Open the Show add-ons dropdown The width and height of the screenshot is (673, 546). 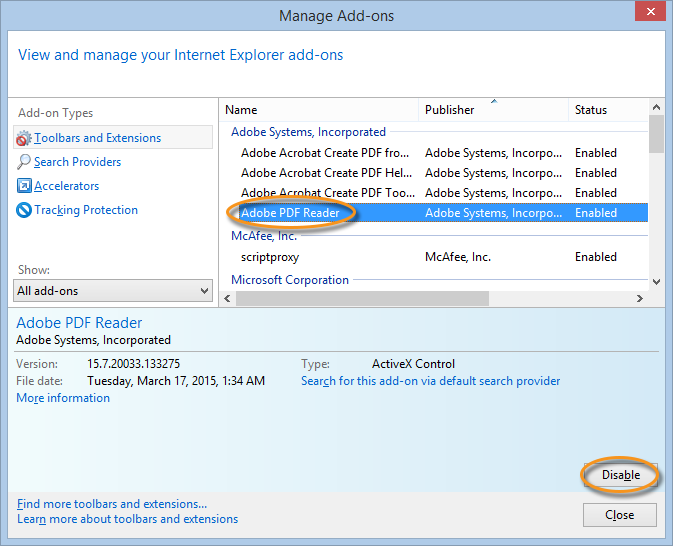coord(114,291)
